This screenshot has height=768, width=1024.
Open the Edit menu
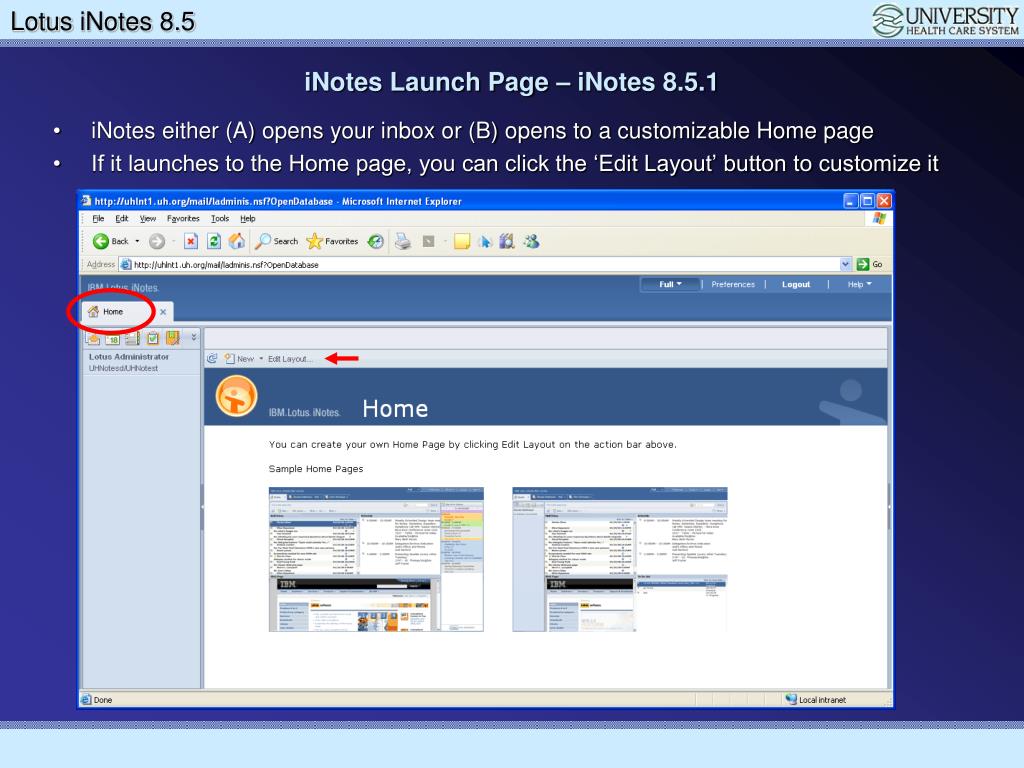[121, 219]
